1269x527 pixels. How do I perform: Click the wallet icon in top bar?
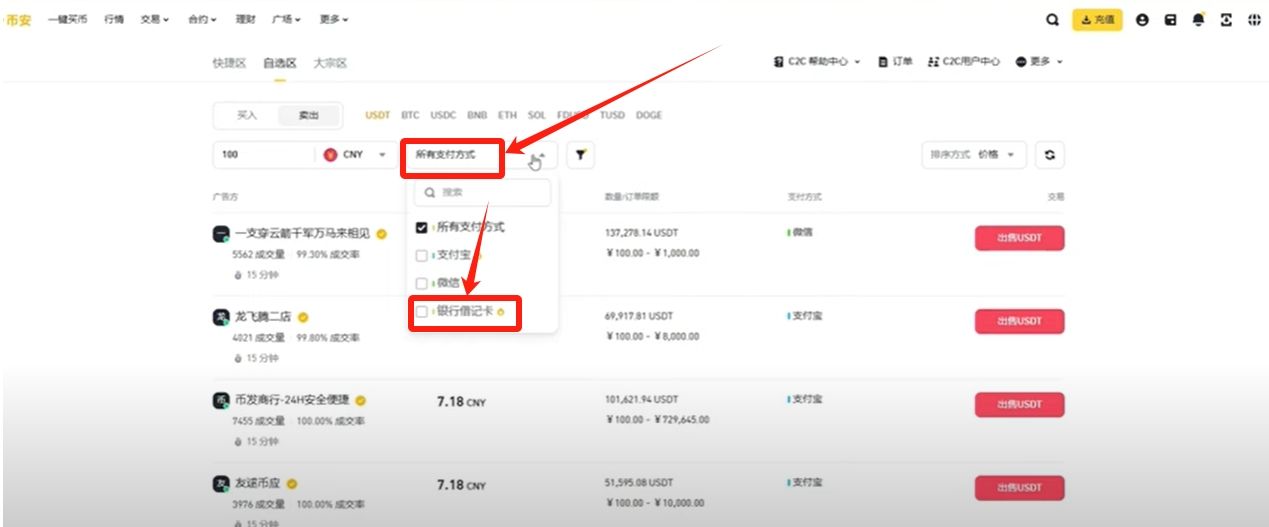pos(1170,19)
